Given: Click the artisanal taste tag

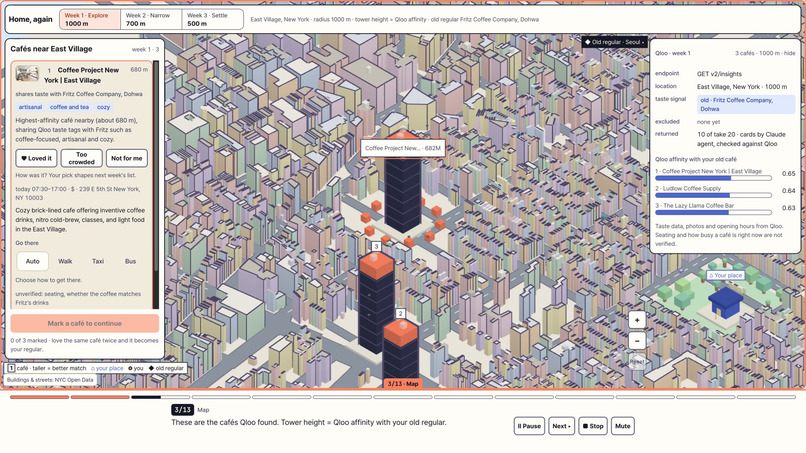Looking at the screenshot, I should click(30, 107).
